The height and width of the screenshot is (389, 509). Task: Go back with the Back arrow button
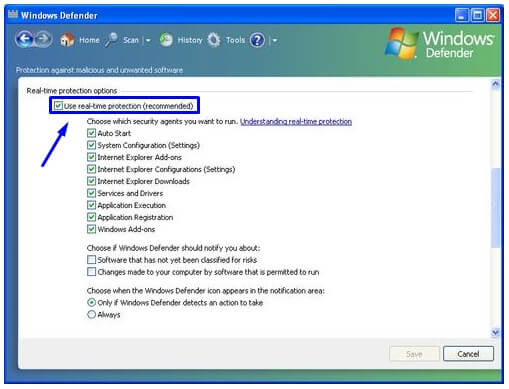pos(24,40)
